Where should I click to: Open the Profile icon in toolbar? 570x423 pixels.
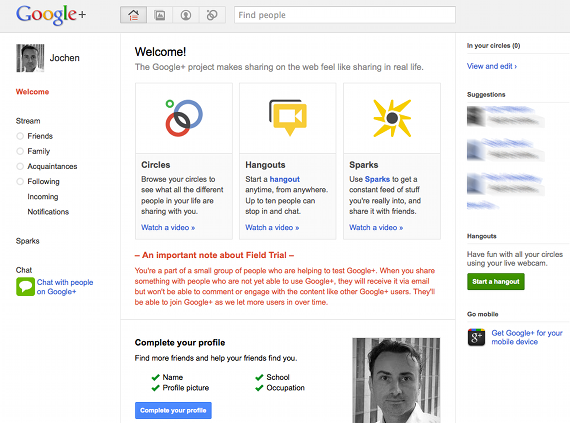(186, 15)
